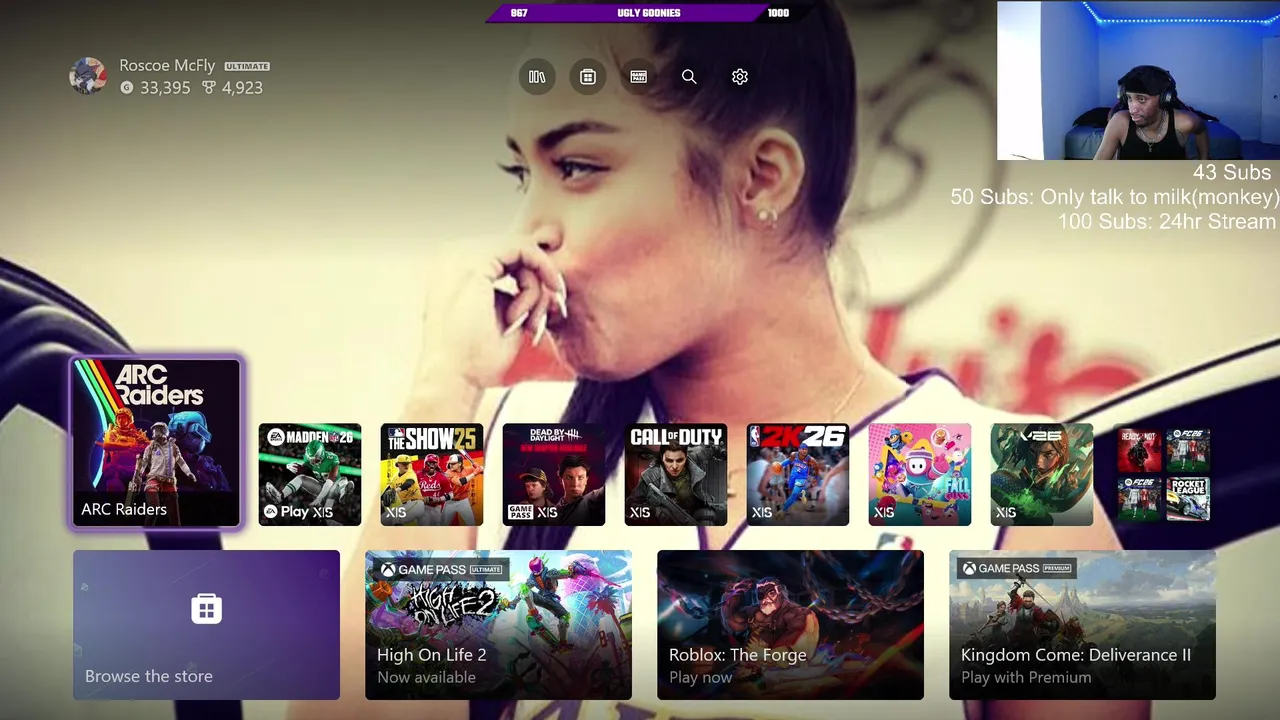Click the "Play with Premium" subtitle text
The height and width of the screenshot is (720, 1280).
pos(1026,677)
